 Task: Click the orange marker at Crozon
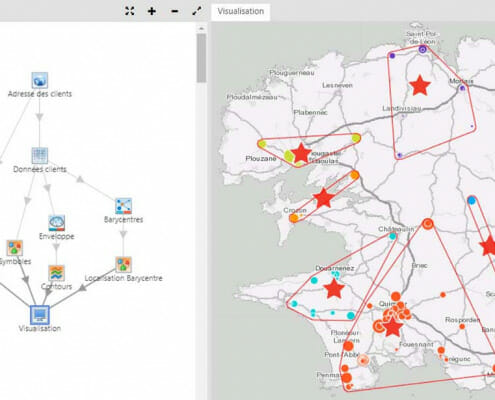click(x=294, y=218)
